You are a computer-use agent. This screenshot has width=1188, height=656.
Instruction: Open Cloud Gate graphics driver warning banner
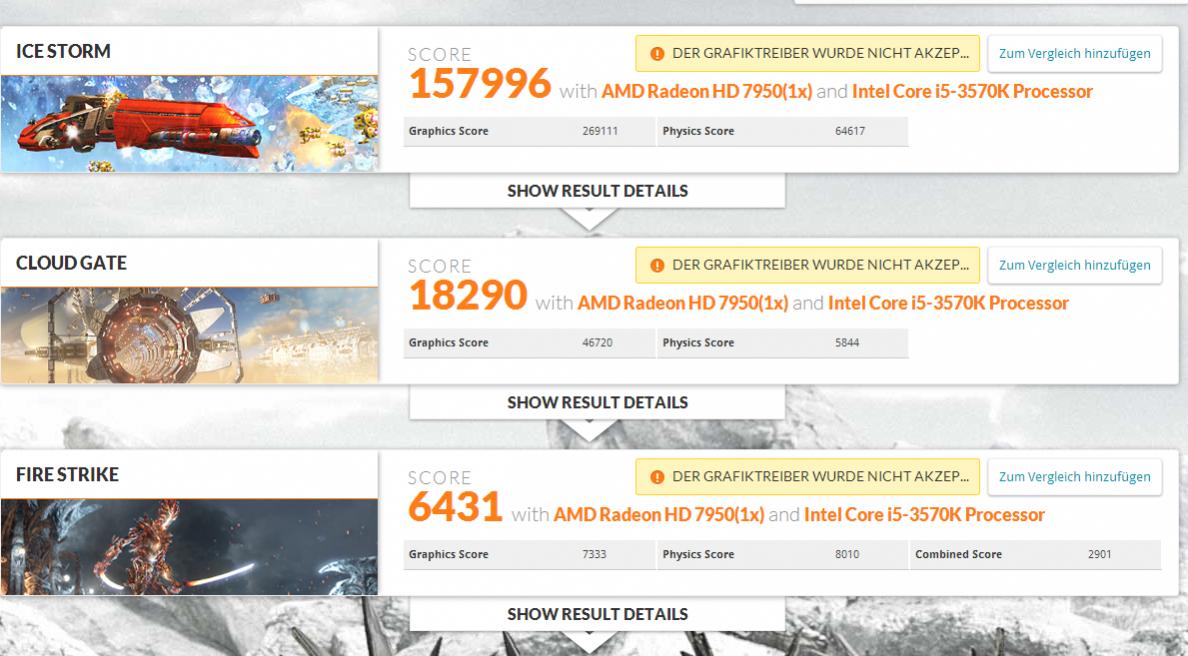[808, 265]
